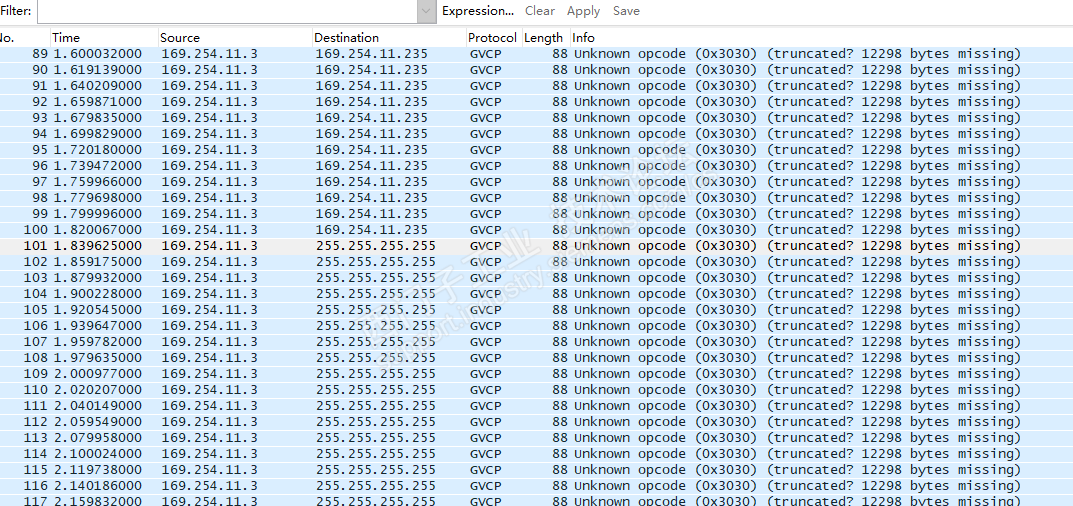The image size is (1073, 506).
Task: Click destination 169.254.11.235 in packet 92
Action: pyautogui.click(x=372, y=102)
